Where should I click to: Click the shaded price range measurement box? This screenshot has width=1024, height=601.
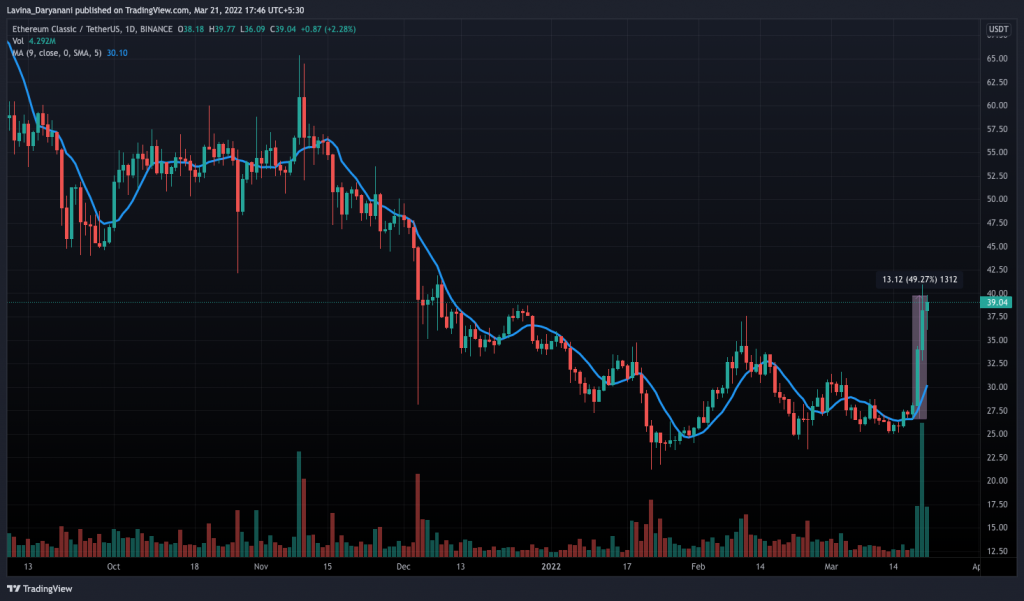(x=920, y=357)
